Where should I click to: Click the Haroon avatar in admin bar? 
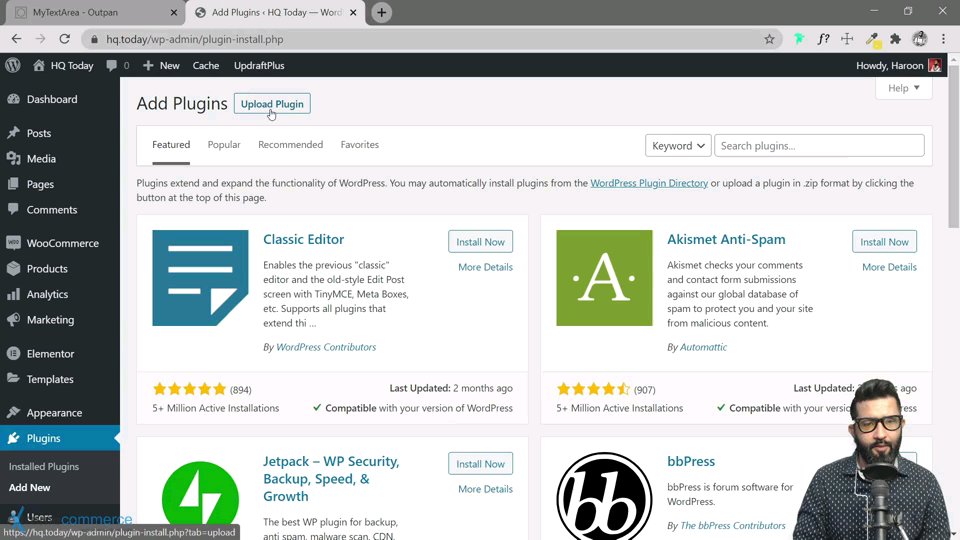[934, 66]
